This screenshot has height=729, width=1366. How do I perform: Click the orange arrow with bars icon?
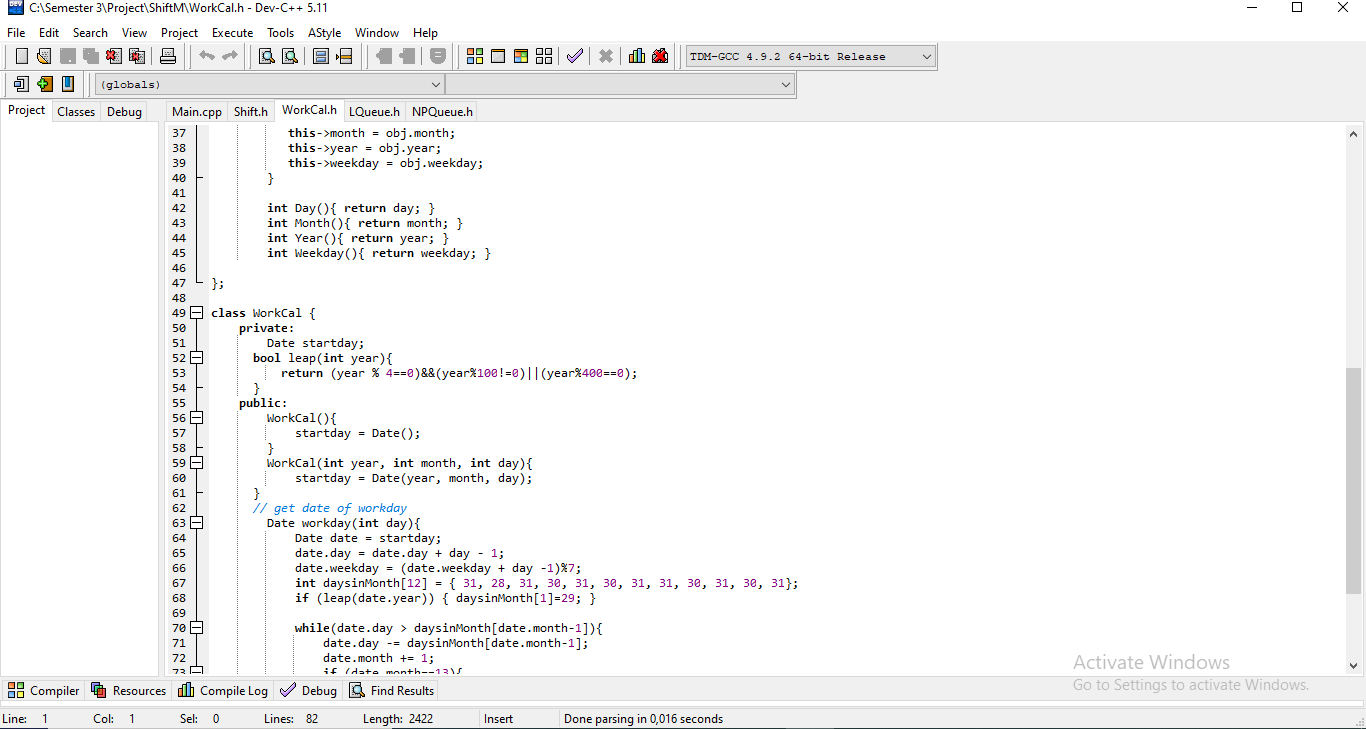coord(344,56)
